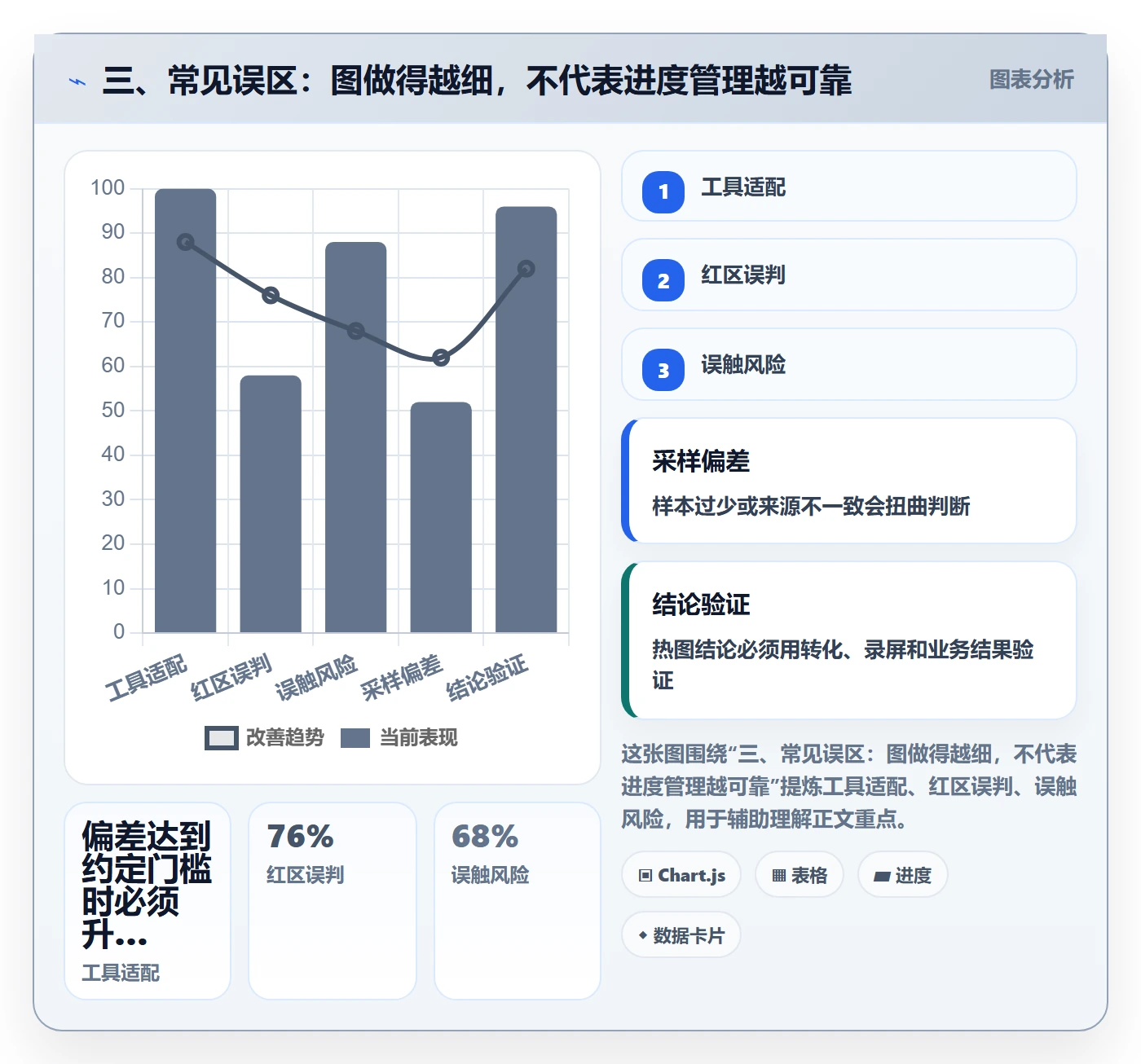Click the 当前表现 legend label
Viewport: 1141px width, 1064px height.
tap(419, 738)
